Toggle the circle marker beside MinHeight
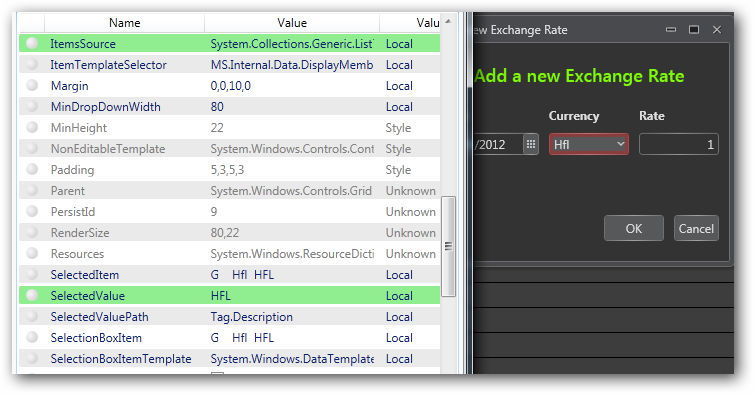 [32, 127]
